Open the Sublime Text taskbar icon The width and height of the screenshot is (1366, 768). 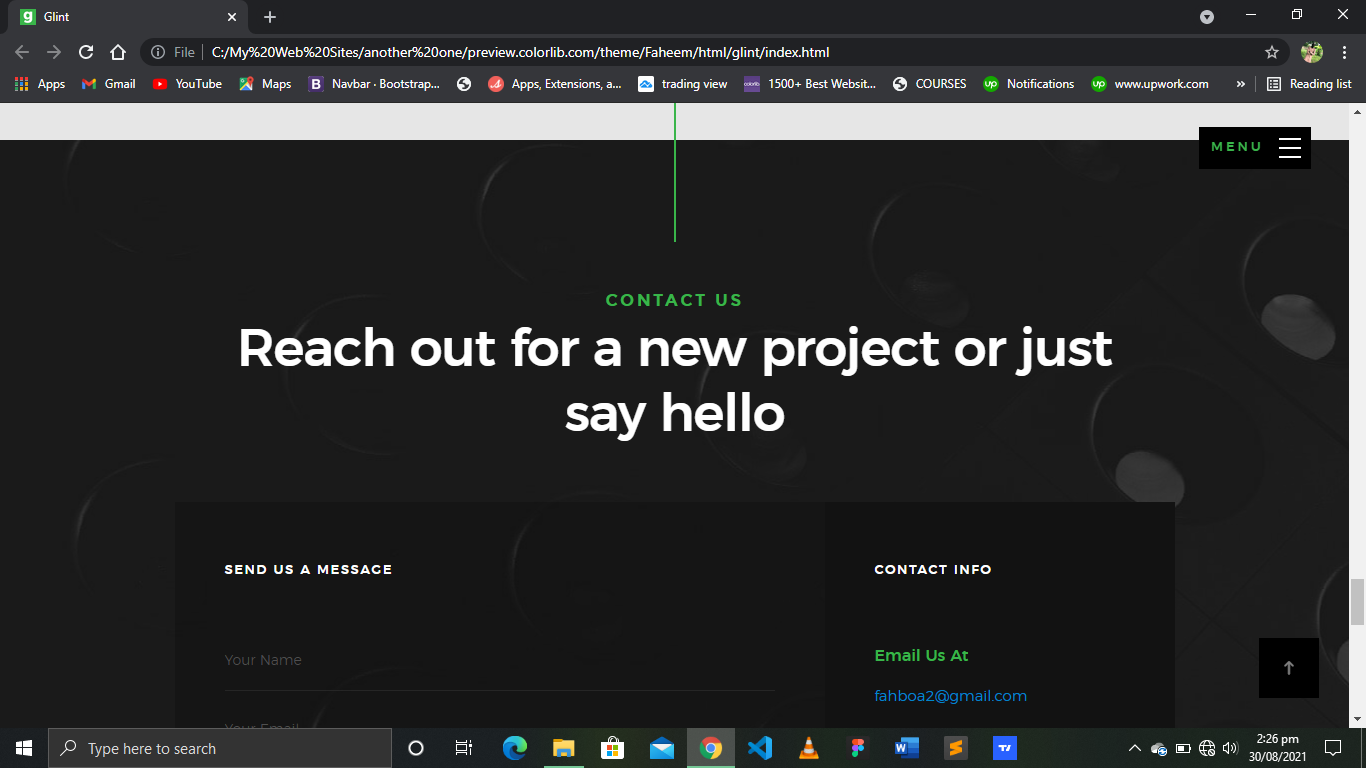[x=956, y=748]
